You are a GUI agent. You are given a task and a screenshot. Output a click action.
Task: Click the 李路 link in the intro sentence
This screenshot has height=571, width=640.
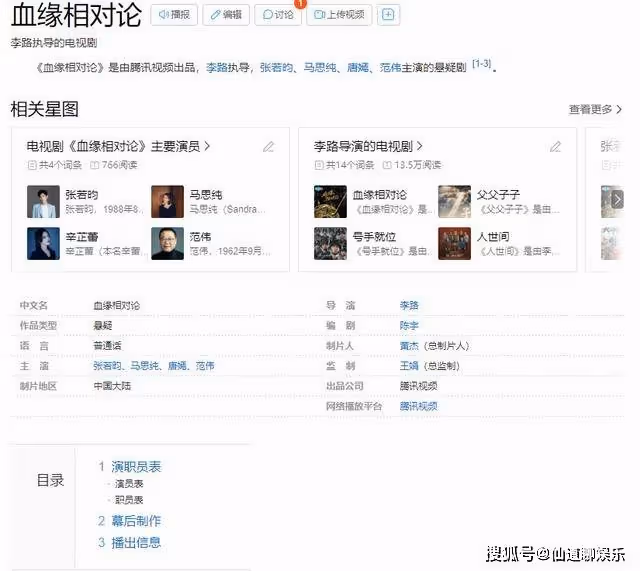(x=216, y=67)
